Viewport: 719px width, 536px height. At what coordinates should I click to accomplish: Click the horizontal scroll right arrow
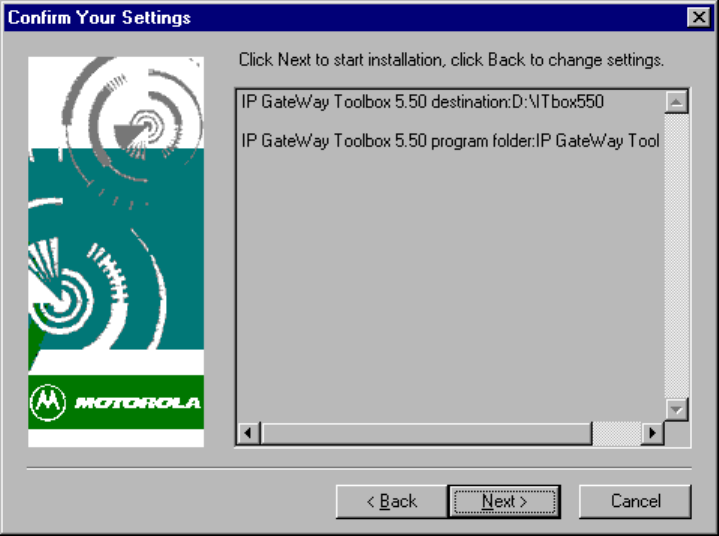click(x=652, y=433)
